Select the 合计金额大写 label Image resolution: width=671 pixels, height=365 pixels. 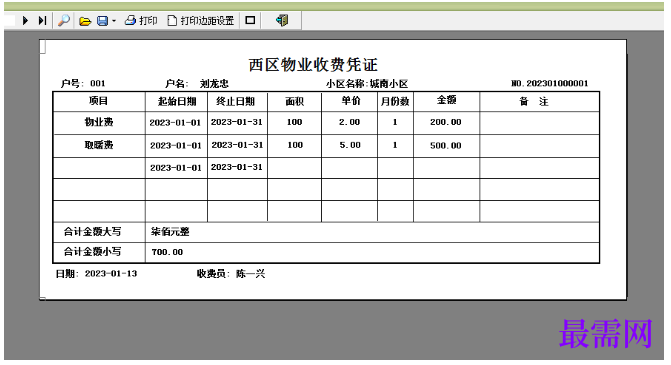click(92, 232)
